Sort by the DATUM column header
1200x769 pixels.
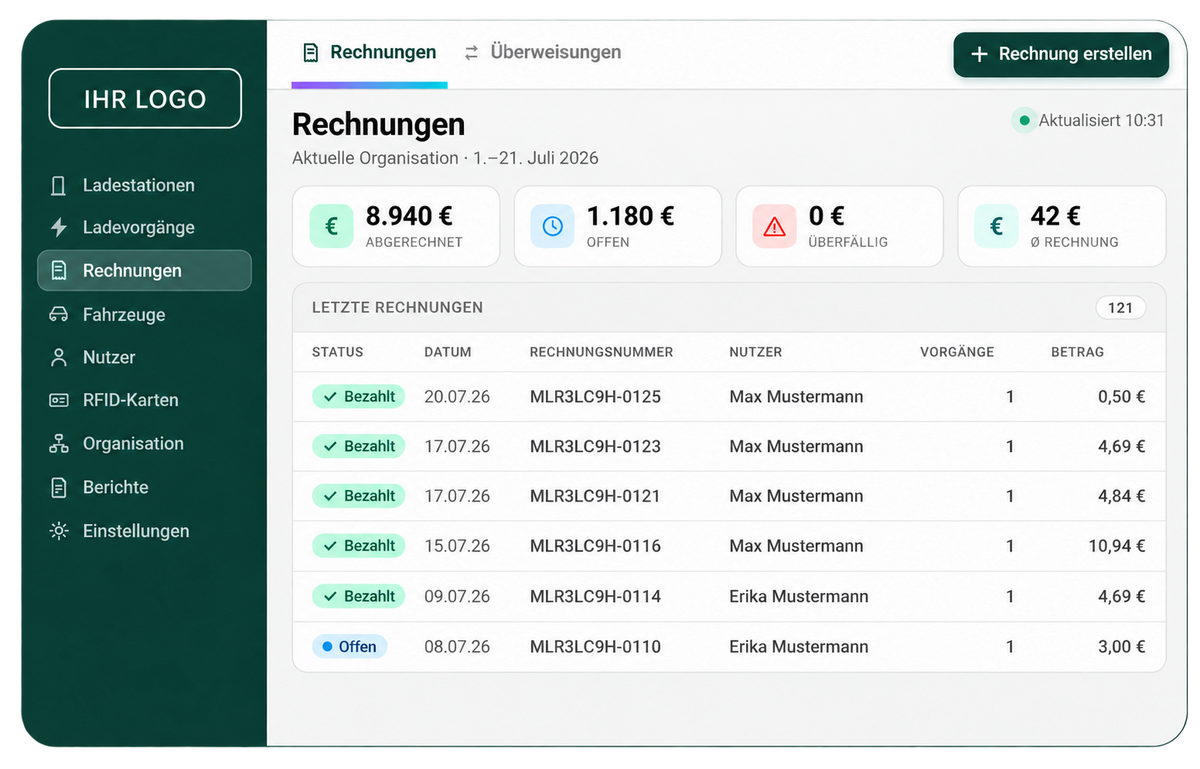[x=448, y=352]
